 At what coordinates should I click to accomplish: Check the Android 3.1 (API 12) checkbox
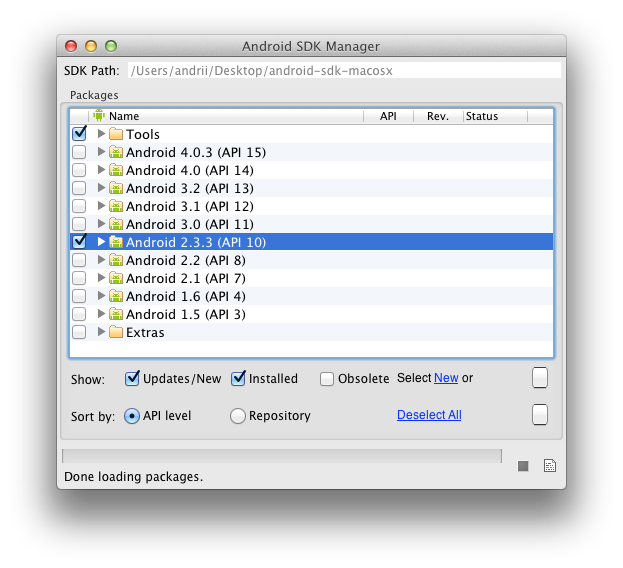pos(79,206)
